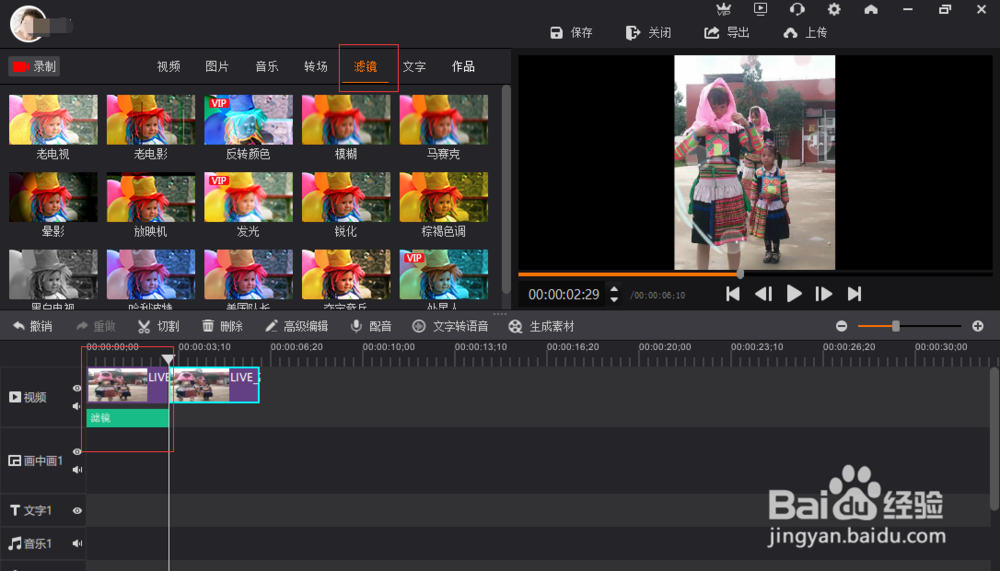Switch to the 音乐 tab
The width and height of the screenshot is (1000, 571).
tap(267, 66)
